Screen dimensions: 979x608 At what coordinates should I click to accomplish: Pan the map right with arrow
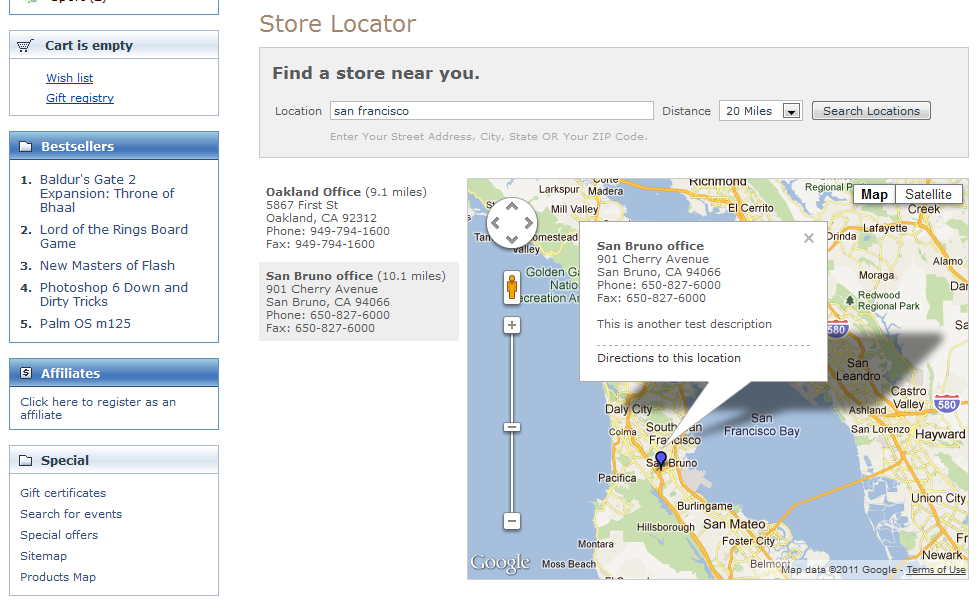[528, 223]
